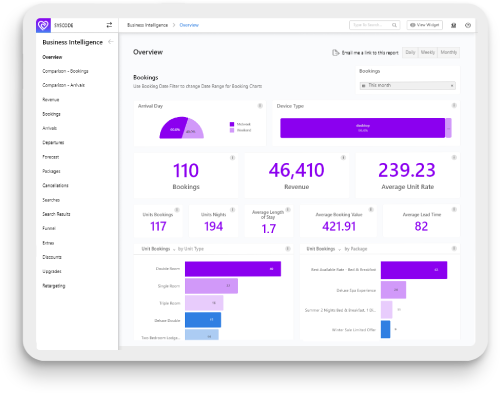The height and width of the screenshot is (393, 500).
Task: Click the Single Room bar
Action: point(211,286)
